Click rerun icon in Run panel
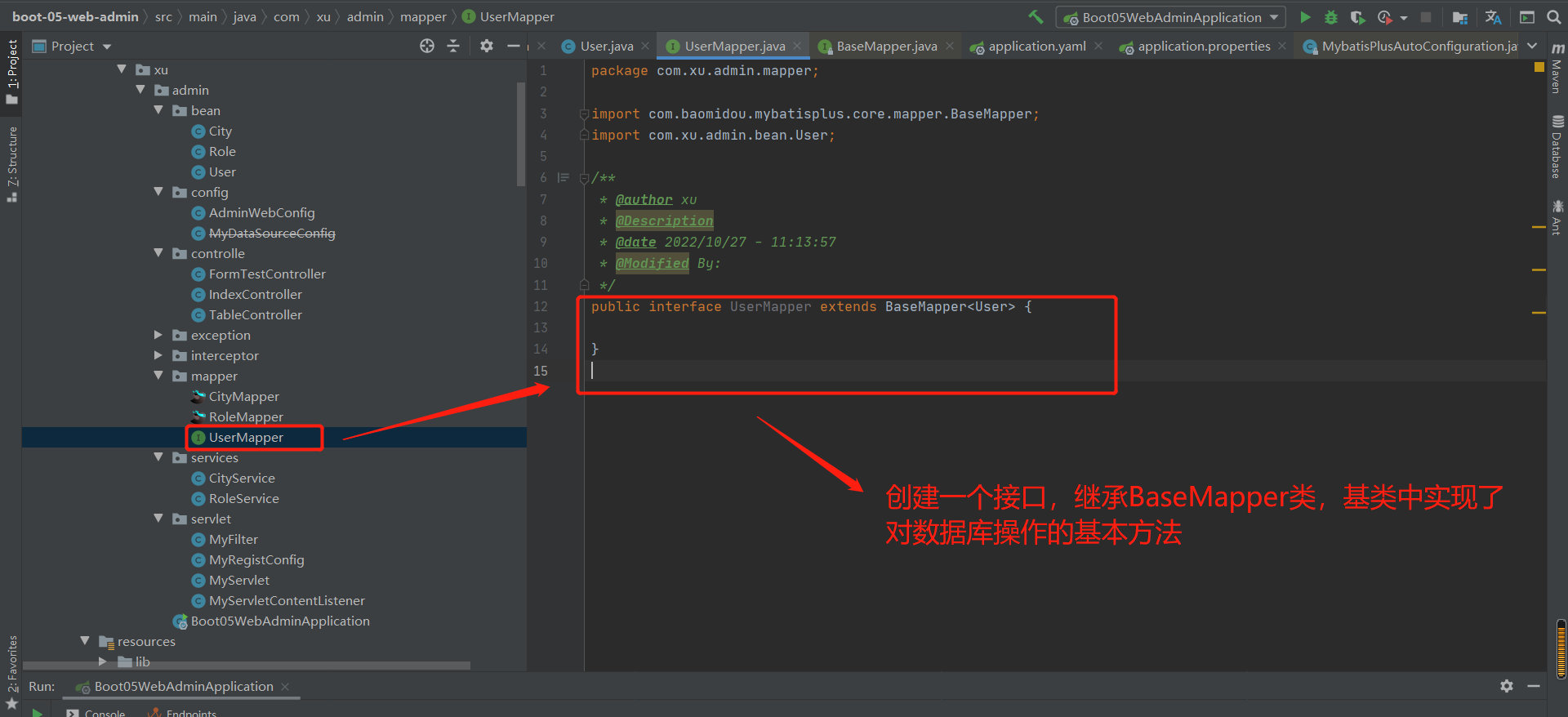The width and height of the screenshot is (1568, 717). 38,712
